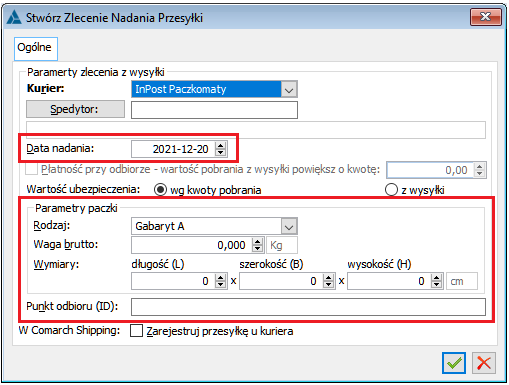Select the wg kwoty pobrania radio button

coord(160,190)
